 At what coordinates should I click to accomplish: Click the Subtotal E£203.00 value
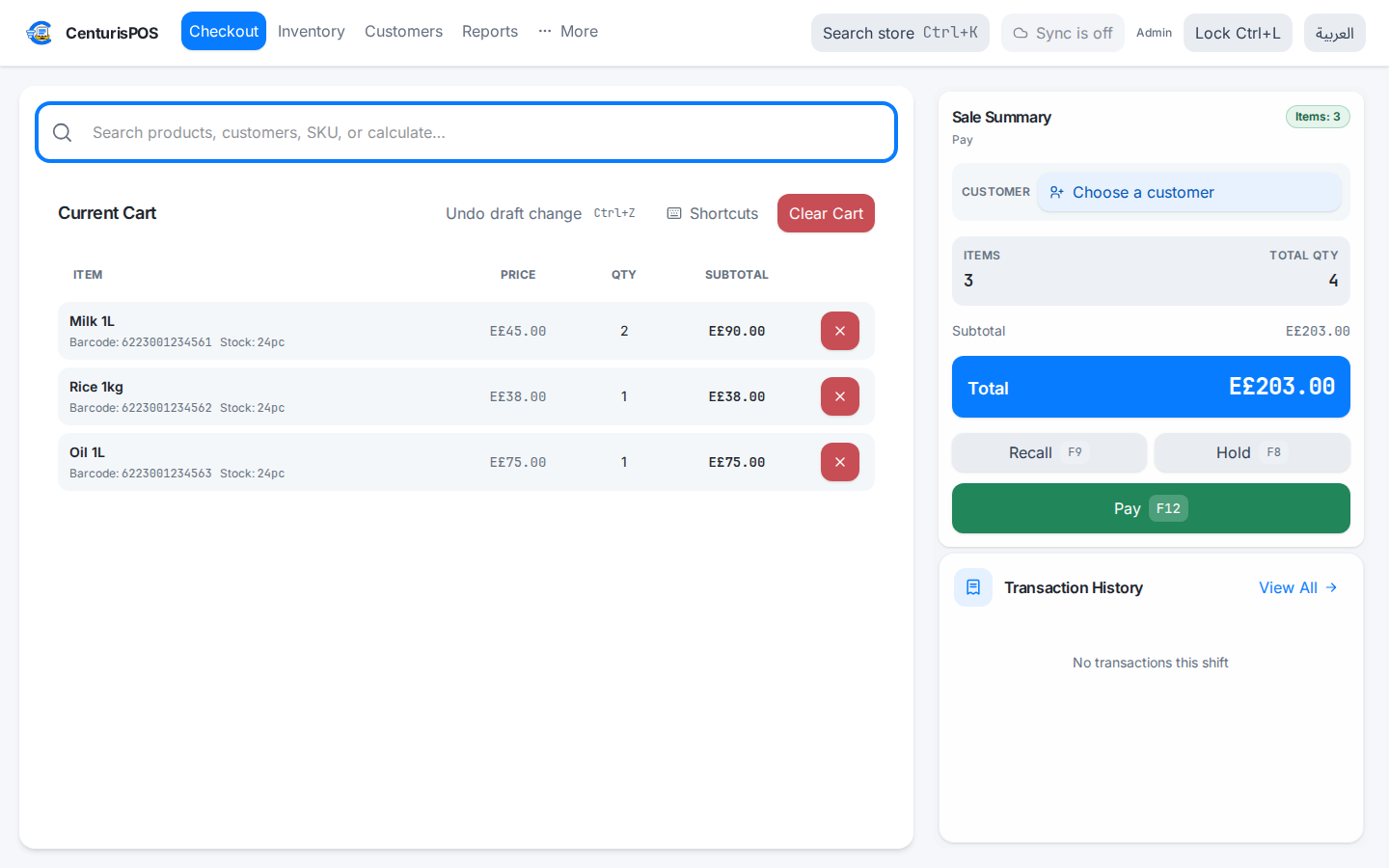pyautogui.click(x=1318, y=331)
